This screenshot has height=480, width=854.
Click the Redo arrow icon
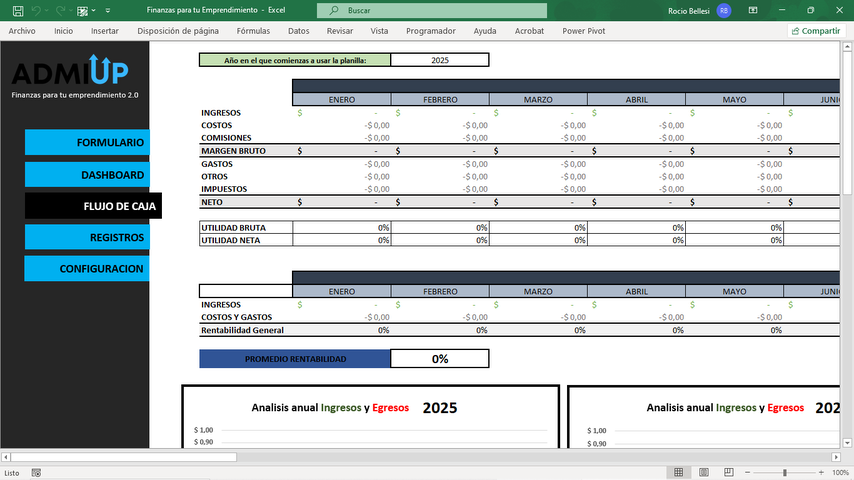coord(60,10)
